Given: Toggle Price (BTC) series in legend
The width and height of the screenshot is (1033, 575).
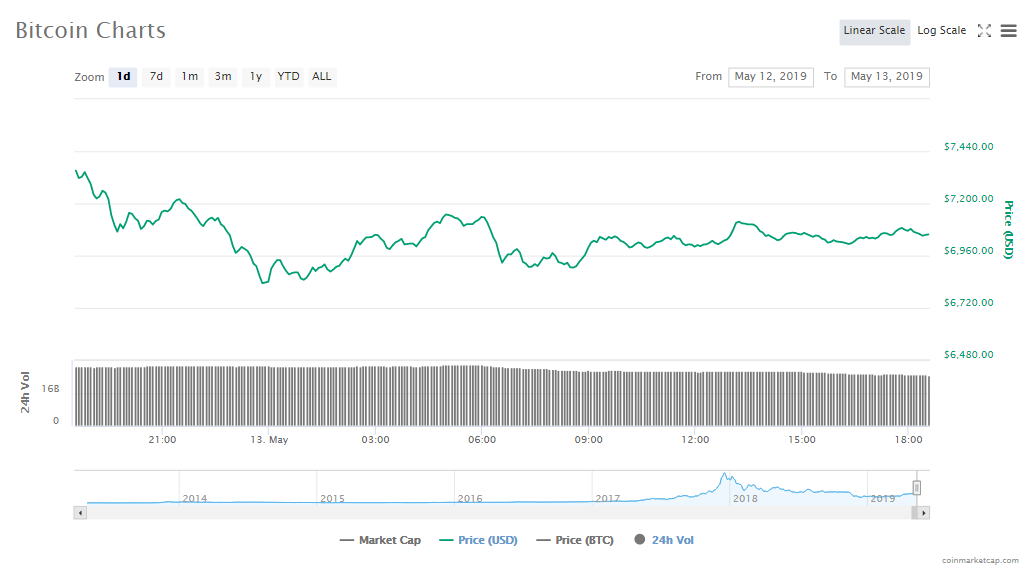Looking at the screenshot, I should [573, 540].
